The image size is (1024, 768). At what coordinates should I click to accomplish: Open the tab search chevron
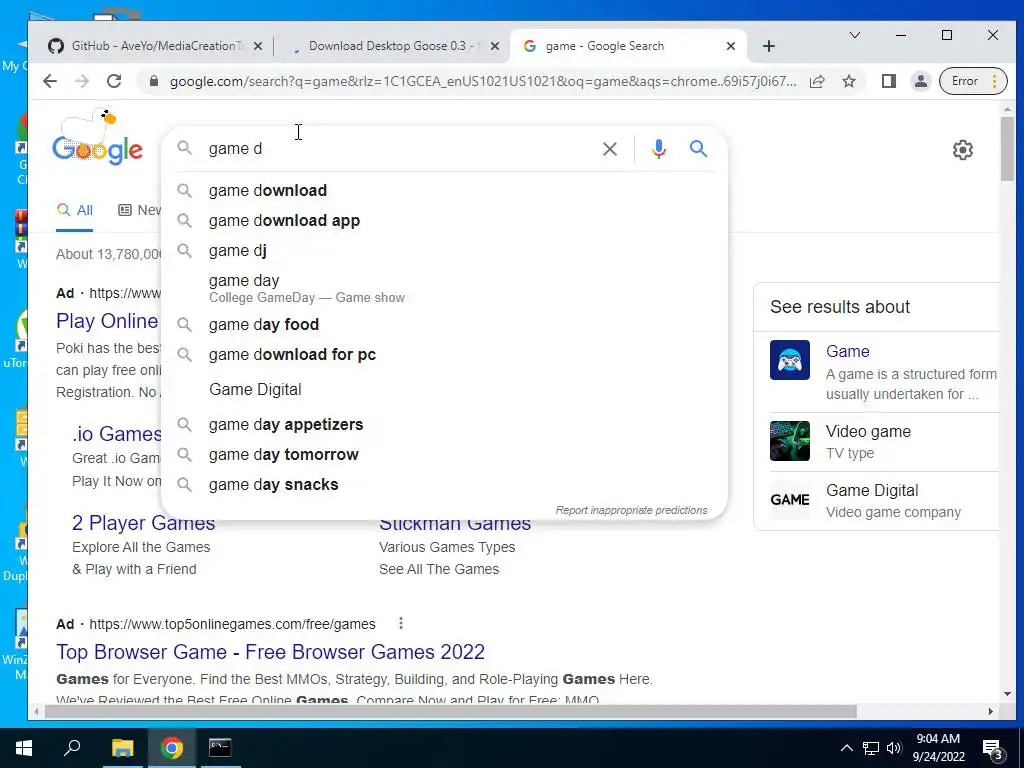point(854,35)
